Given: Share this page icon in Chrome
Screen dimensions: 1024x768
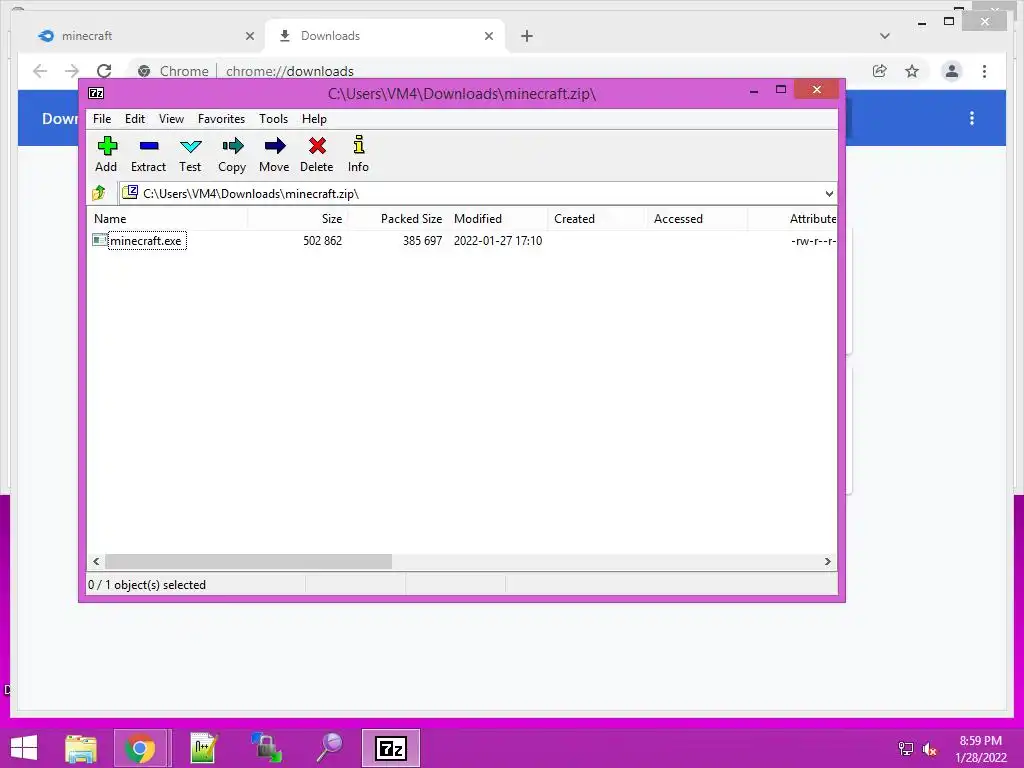Looking at the screenshot, I should (880, 71).
